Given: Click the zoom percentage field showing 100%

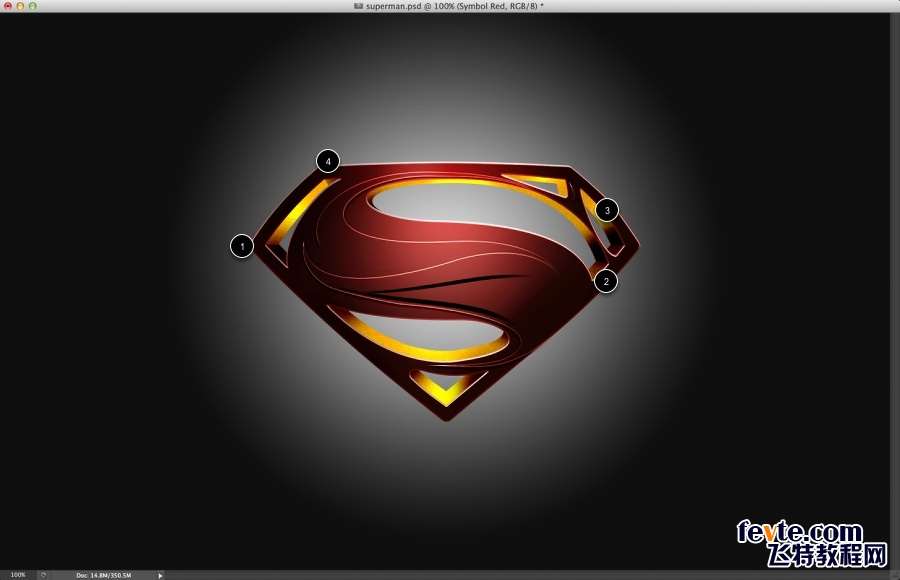Looking at the screenshot, I should (18, 575).
